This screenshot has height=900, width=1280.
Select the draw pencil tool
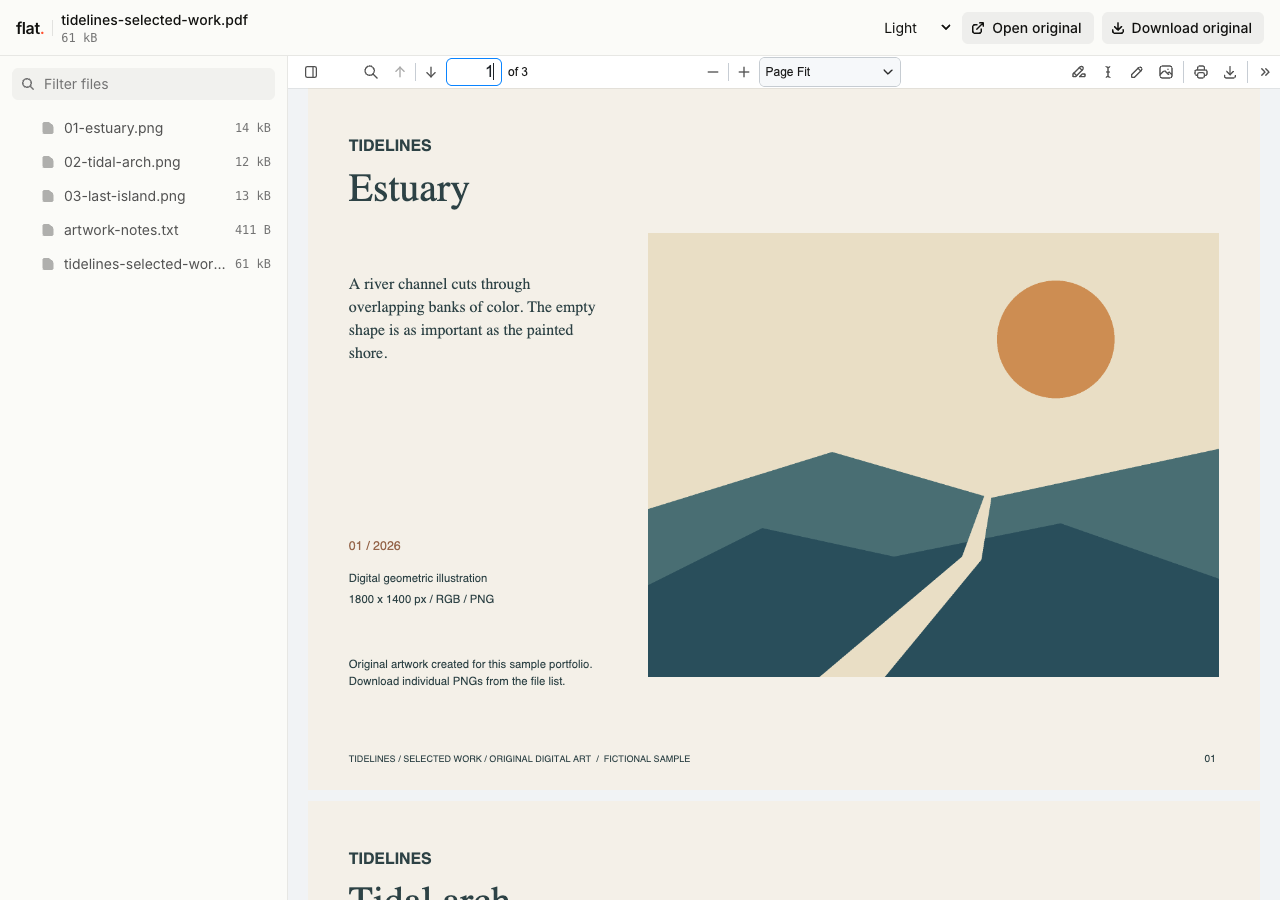click(x=1137, y=72)
